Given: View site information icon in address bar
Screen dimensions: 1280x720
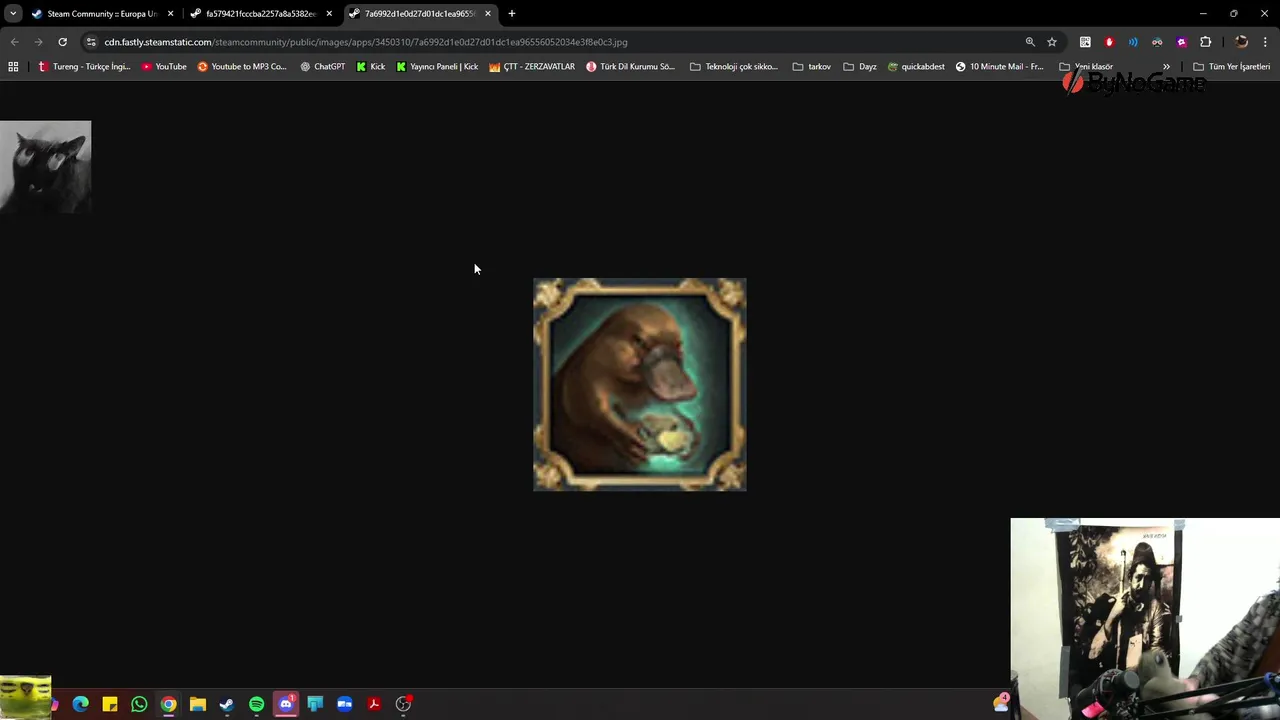Looking at the screenshot, I should (x=91, y=42).
